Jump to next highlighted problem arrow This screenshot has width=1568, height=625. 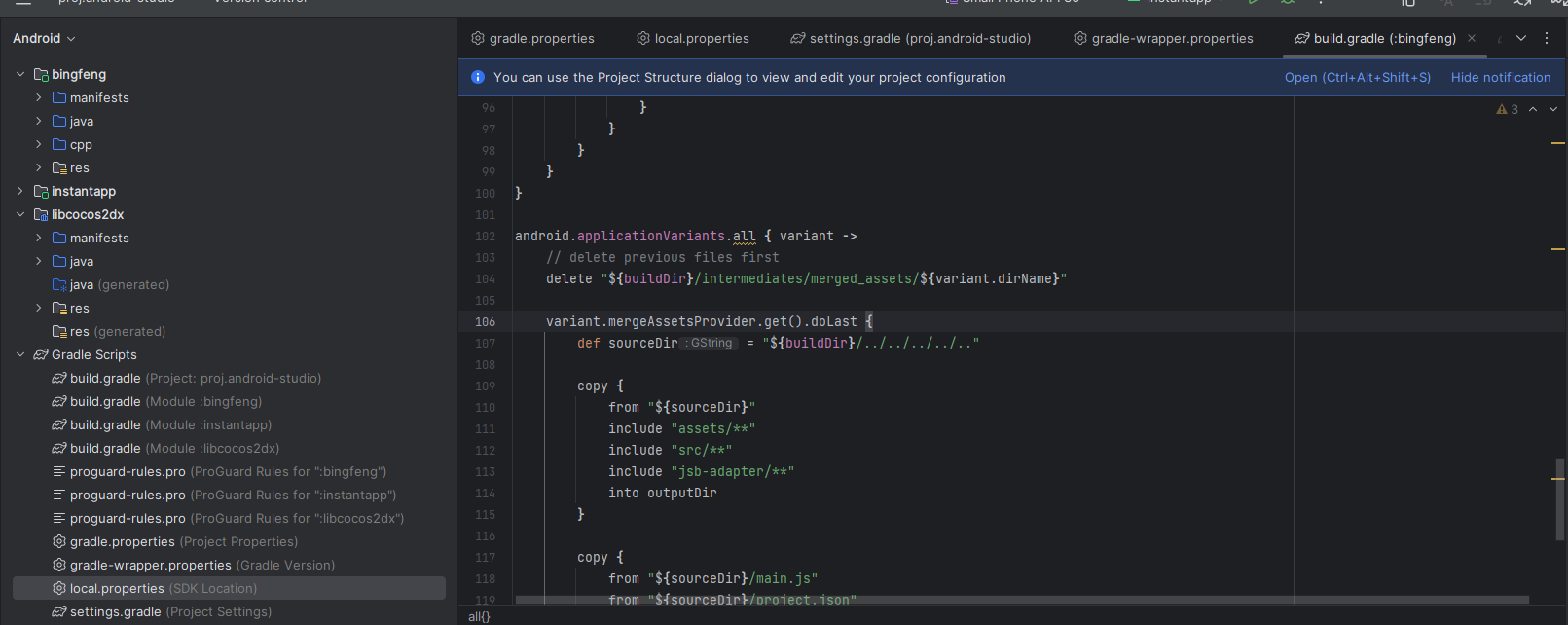tap(1553, 109)
